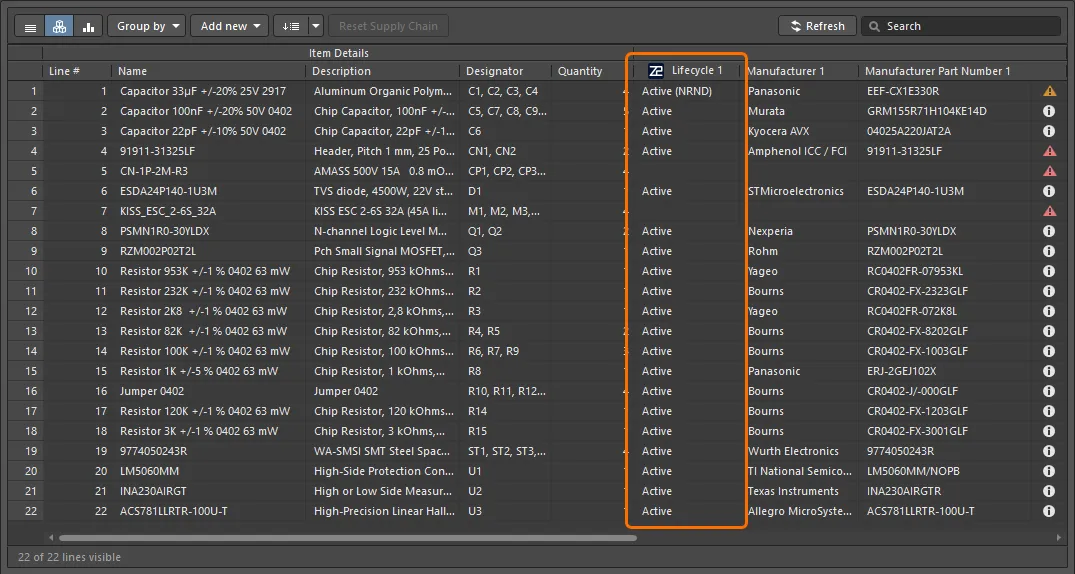
Task: Open the arrow next to sort button
Action: (316, 26)
